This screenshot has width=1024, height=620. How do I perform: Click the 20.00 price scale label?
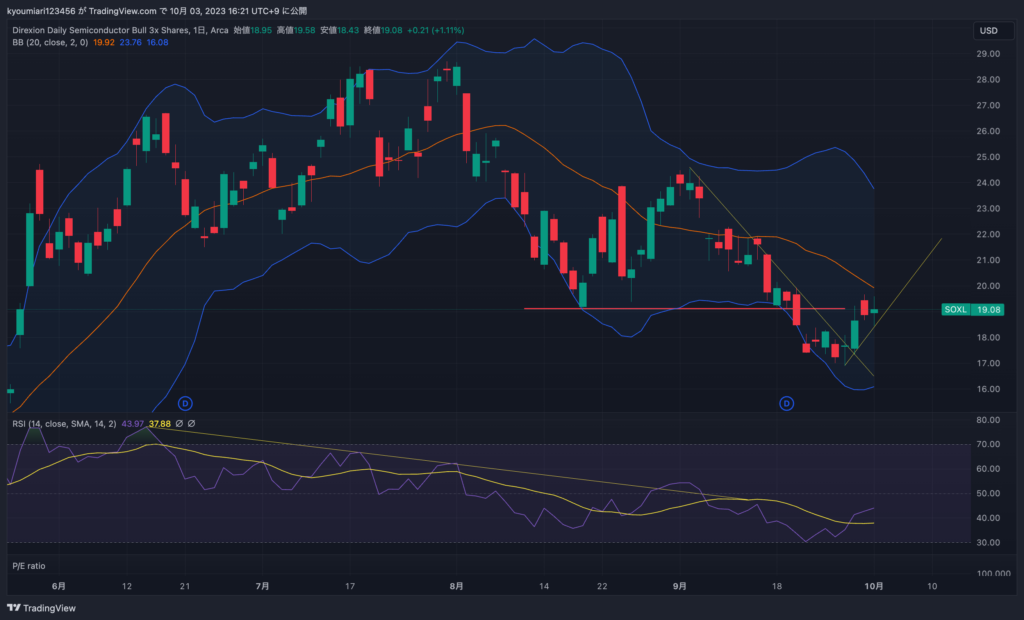(x=988, y=286)
